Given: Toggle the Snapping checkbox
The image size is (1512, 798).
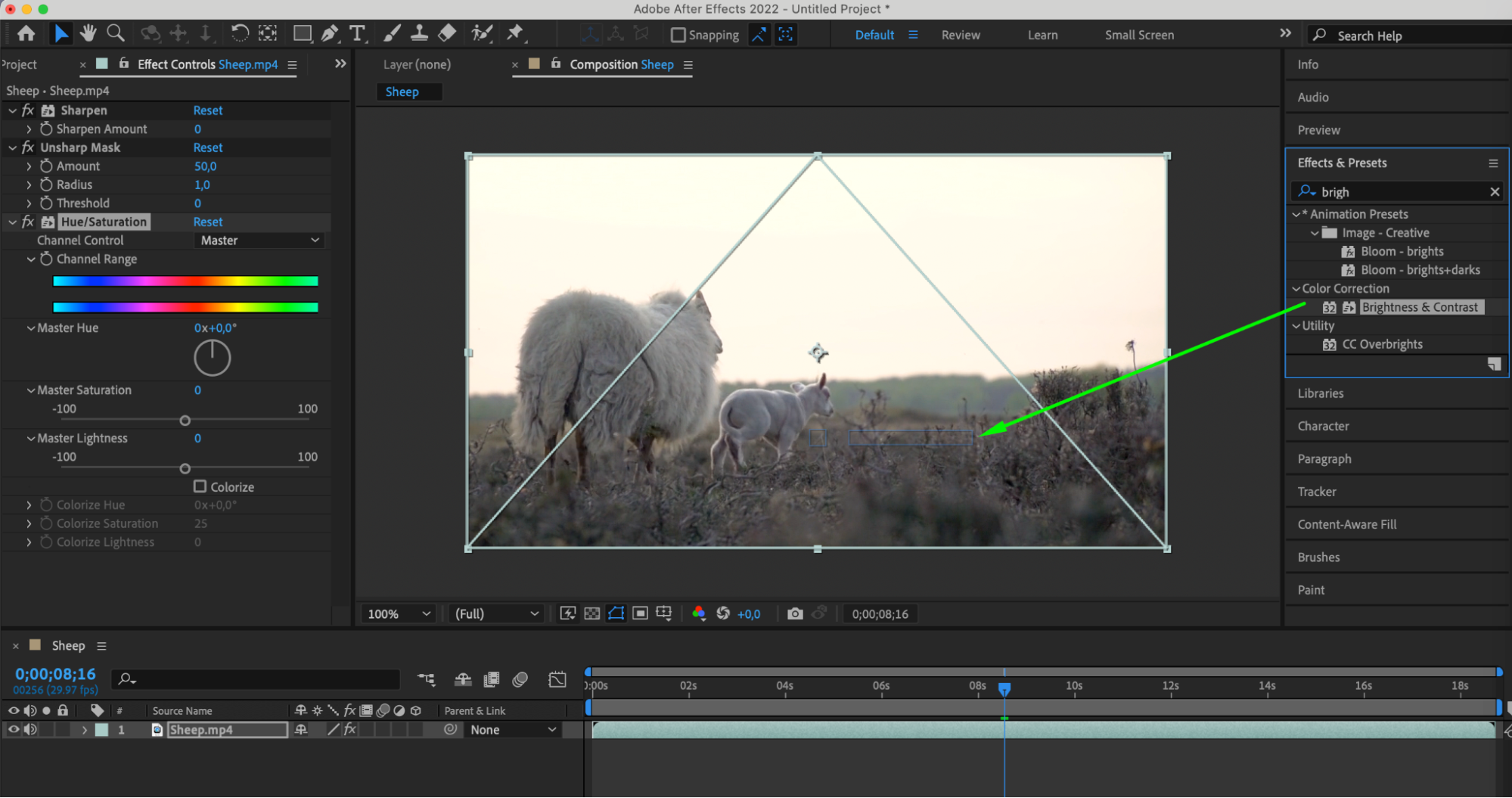Looking at the screenshot, I should click(x=678, y=35).
